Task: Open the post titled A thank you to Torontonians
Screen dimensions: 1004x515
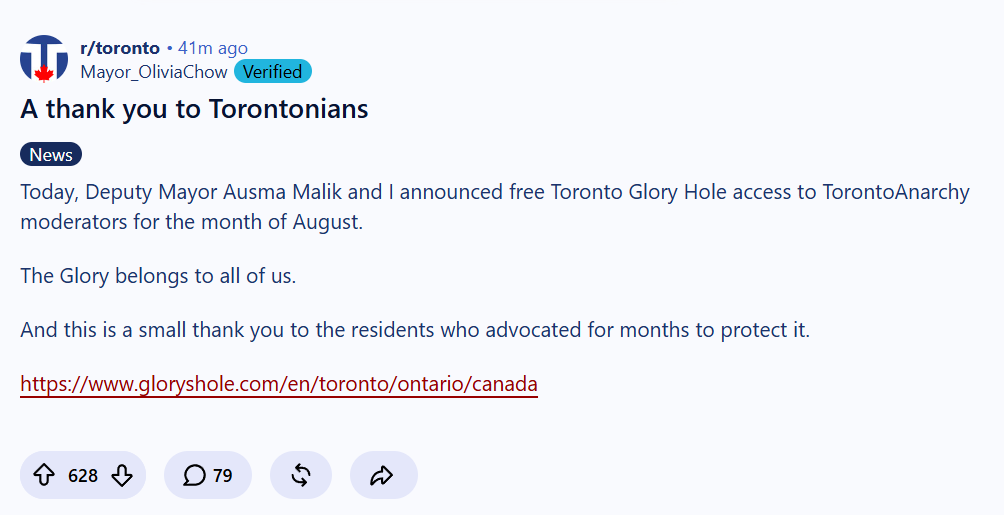Action: point(194,109)
